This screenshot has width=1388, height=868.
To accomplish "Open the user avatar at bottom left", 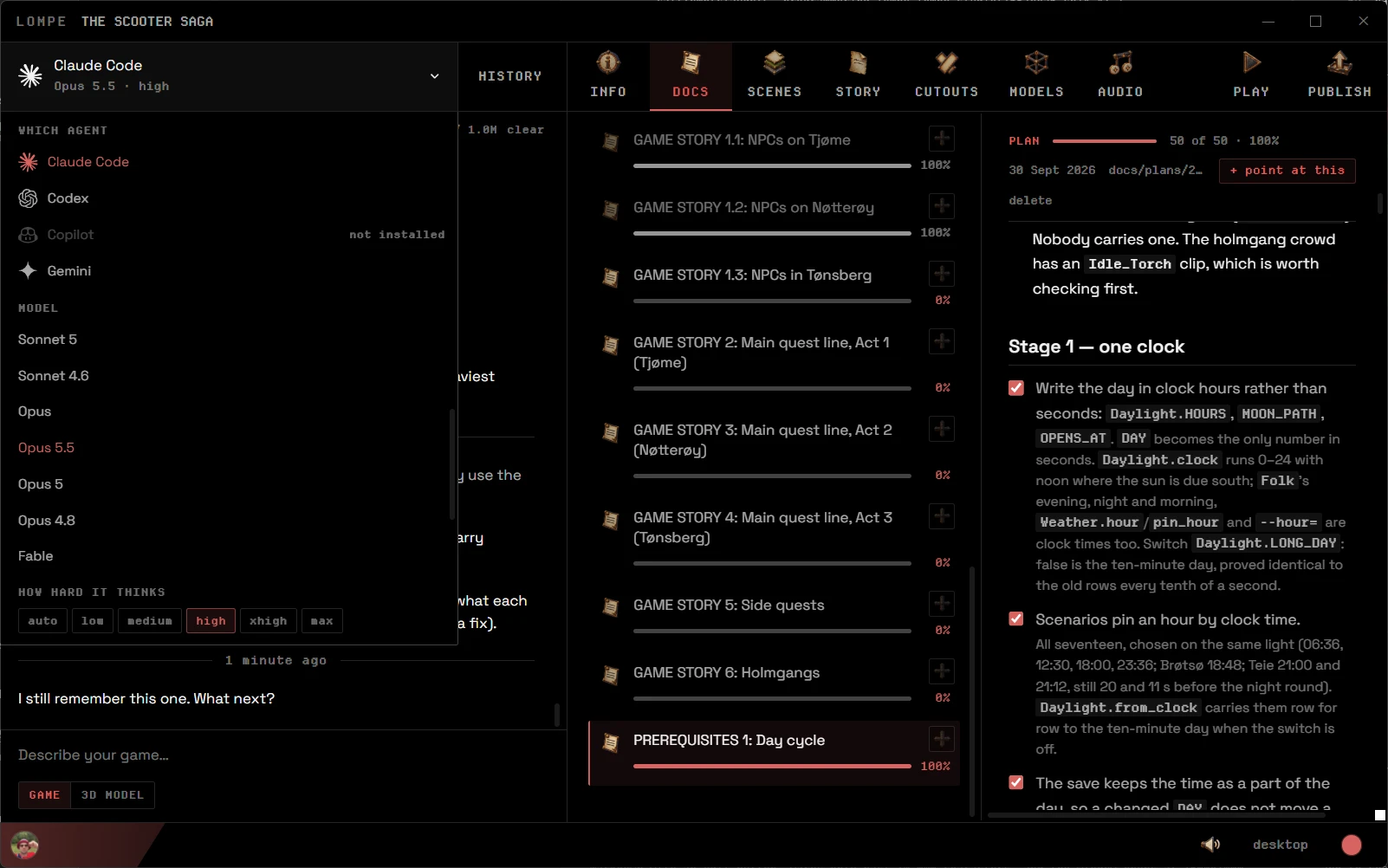I will tap(24, 845).
